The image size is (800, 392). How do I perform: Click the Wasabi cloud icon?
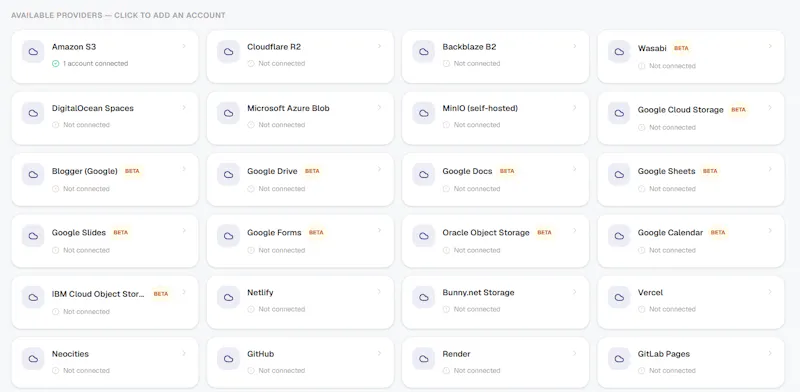[x=619, y=52]
